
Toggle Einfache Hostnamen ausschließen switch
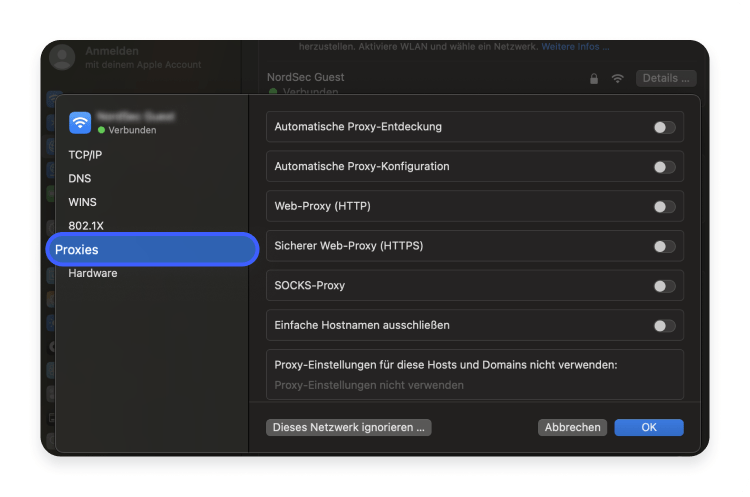point(664,326)
